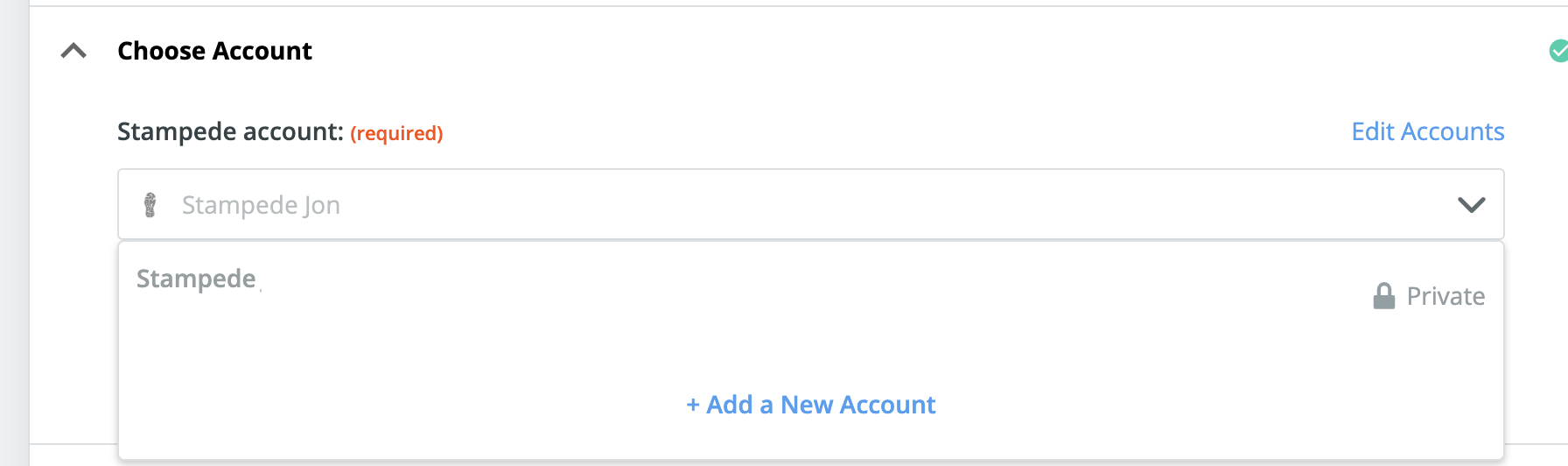This screenshot has height=466, width=1568.
Task: Click the Stampede avatar icon in the field
Action: coord(150,205)
